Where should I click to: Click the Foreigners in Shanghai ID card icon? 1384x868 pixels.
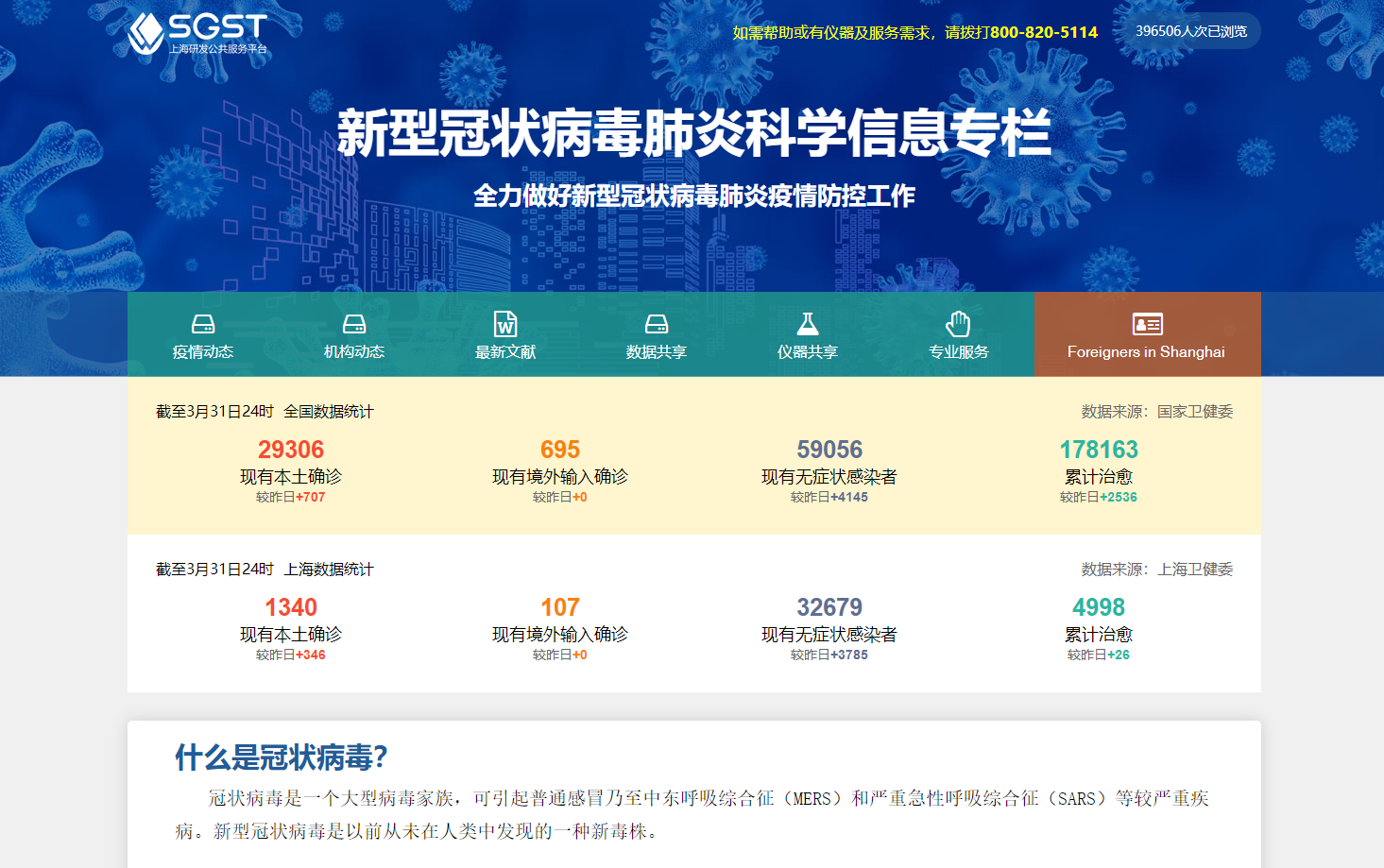coord(1147,324)
